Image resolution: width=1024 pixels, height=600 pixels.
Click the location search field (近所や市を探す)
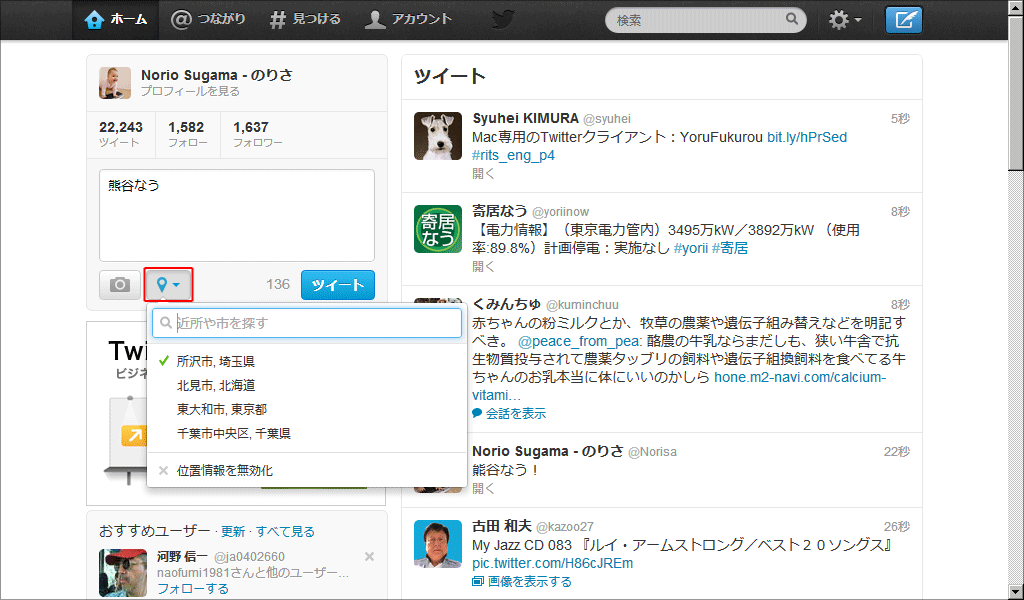[x=307, y=323]
